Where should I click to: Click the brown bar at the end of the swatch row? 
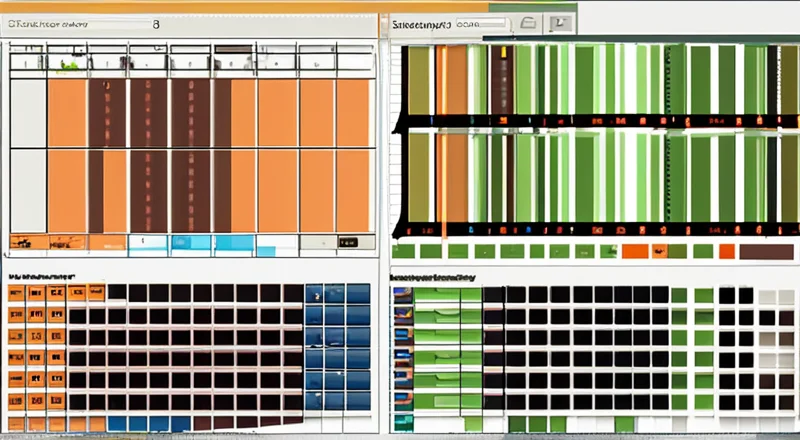[x=766, y=252]
